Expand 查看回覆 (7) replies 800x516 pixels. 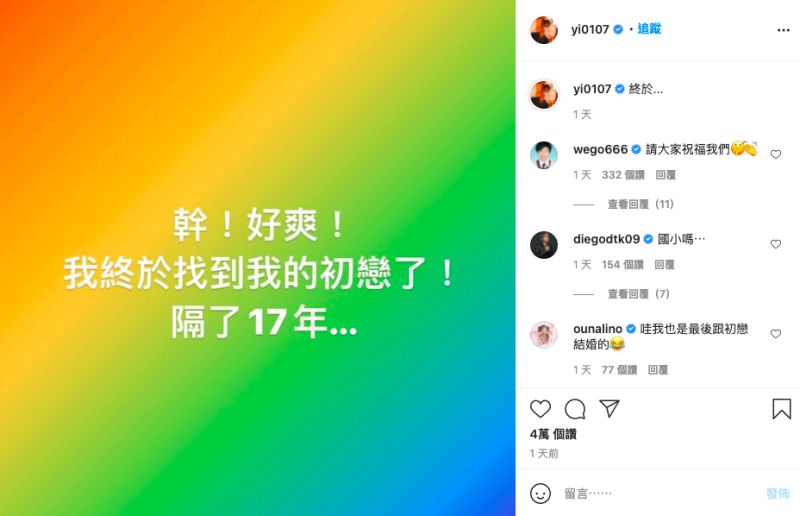tap(638, 294)
